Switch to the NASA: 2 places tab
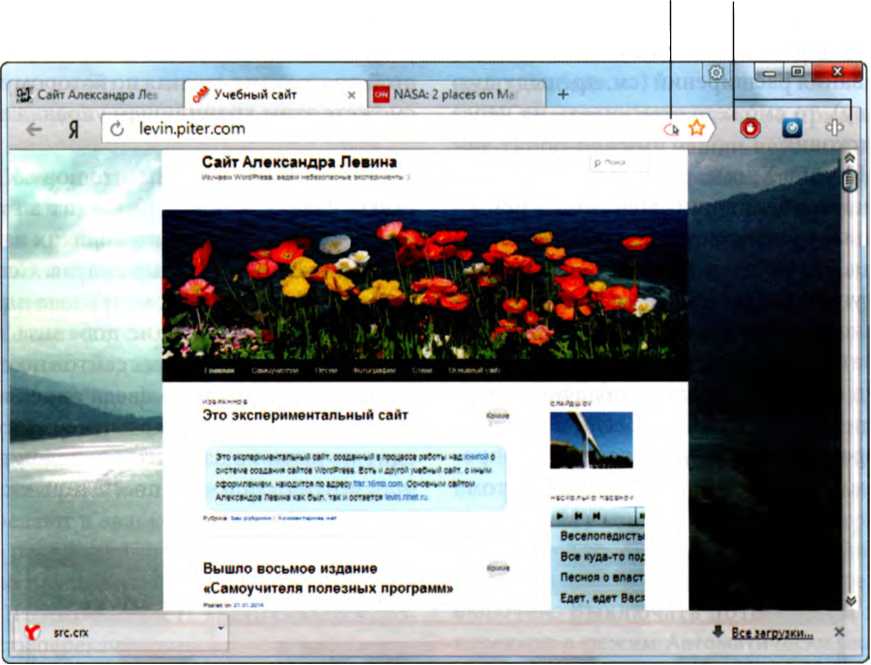Viewport: 871px width, 665px height. (455, 95)
